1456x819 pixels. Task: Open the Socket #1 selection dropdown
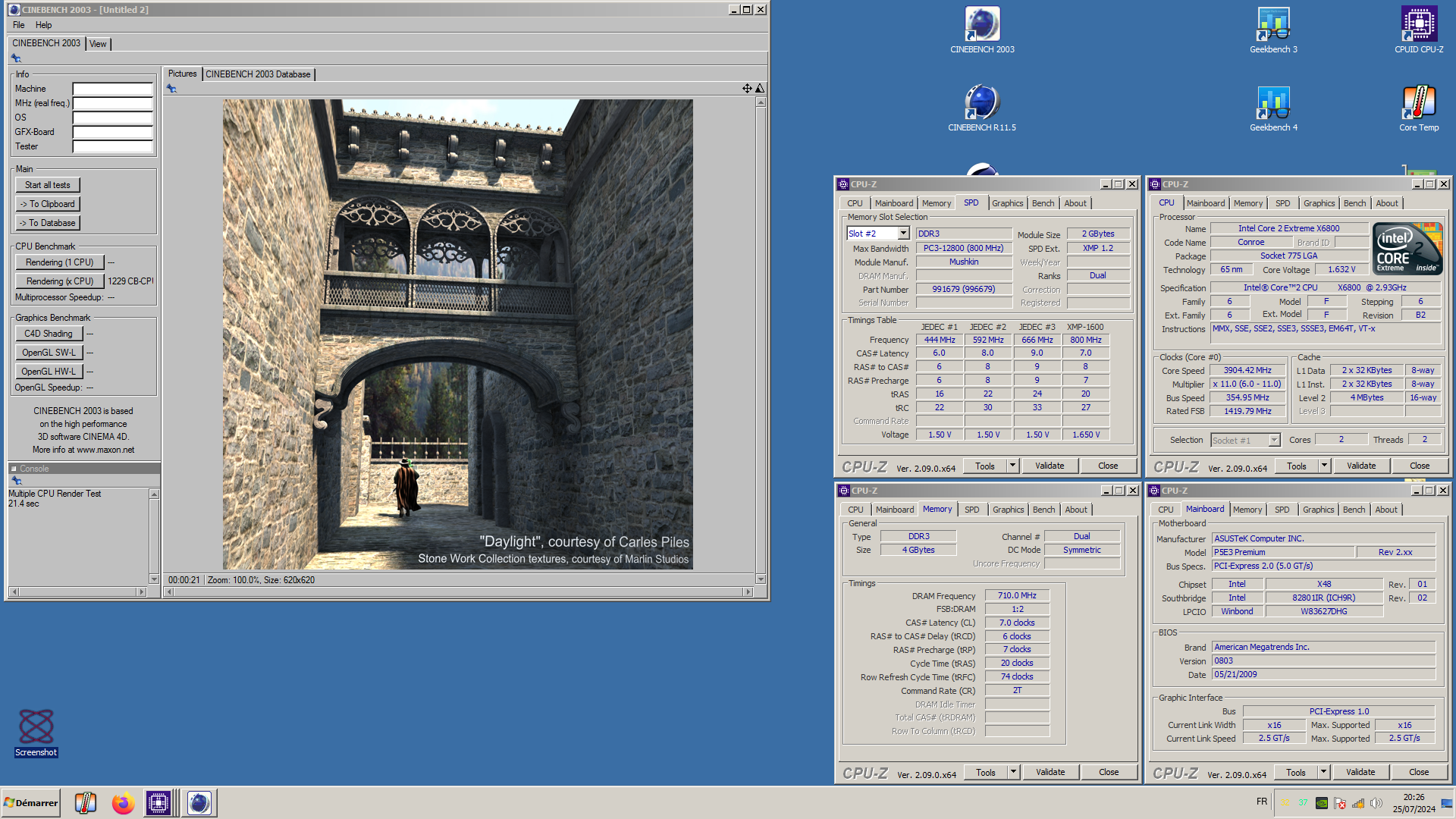(1274, 440)
